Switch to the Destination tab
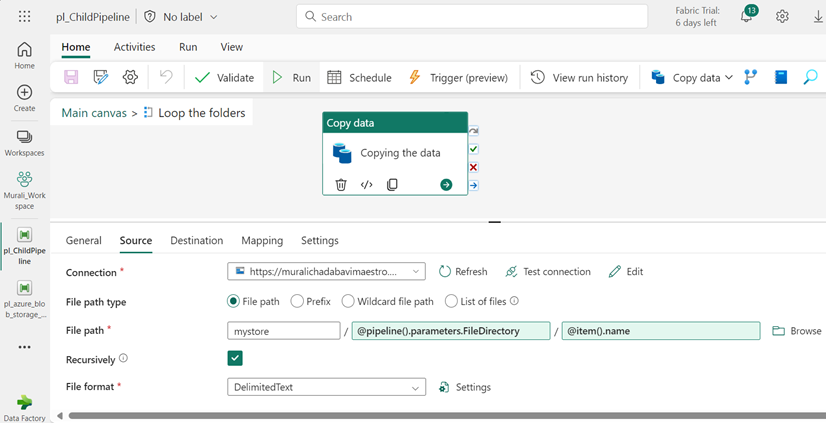Viewport: 826px width, 423px height. pos(196,240)
